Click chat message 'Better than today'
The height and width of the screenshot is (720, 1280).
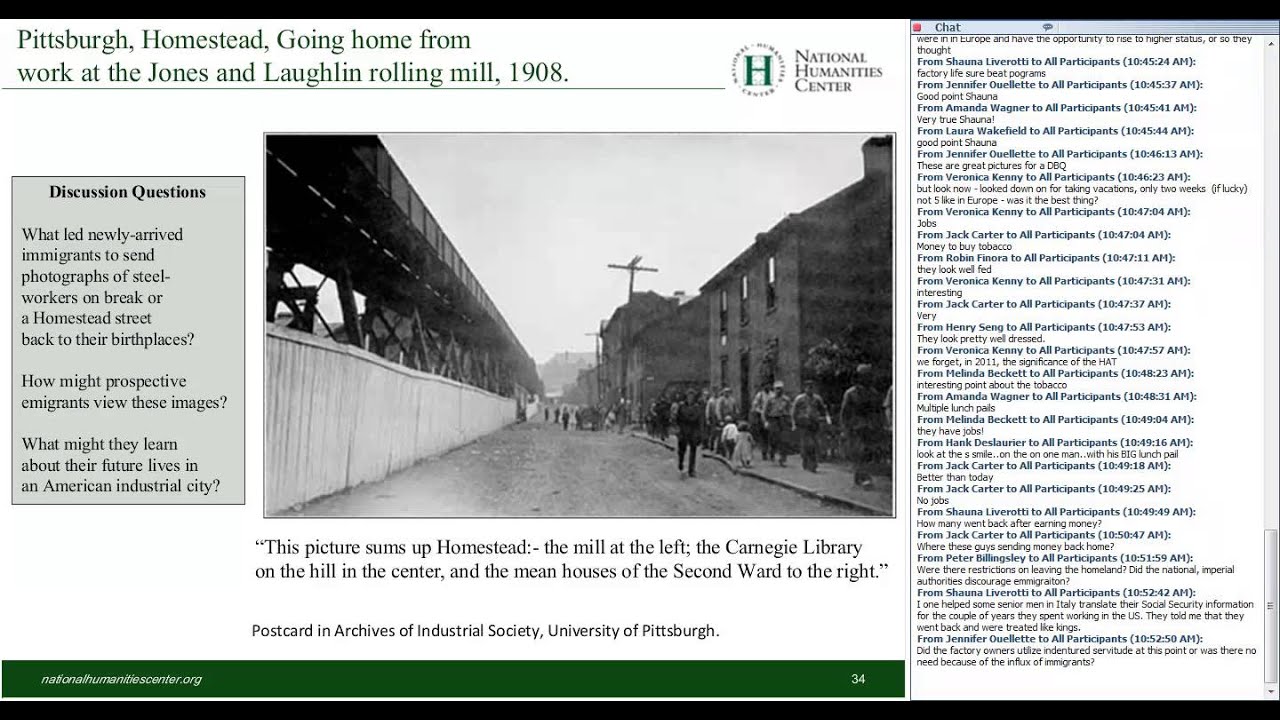(954, 476)
